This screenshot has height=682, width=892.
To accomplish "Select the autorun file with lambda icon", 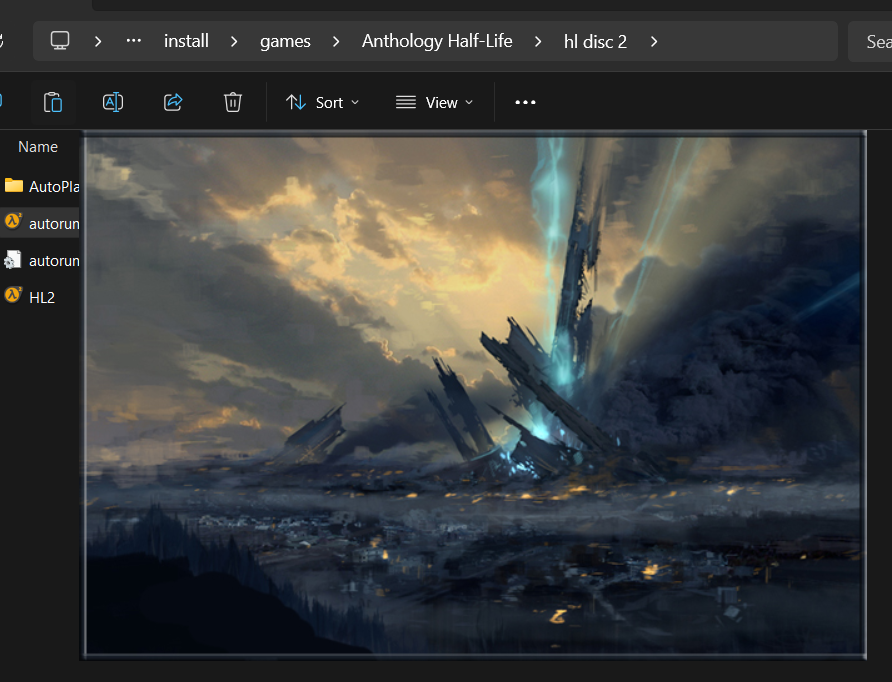I will 40,224.
